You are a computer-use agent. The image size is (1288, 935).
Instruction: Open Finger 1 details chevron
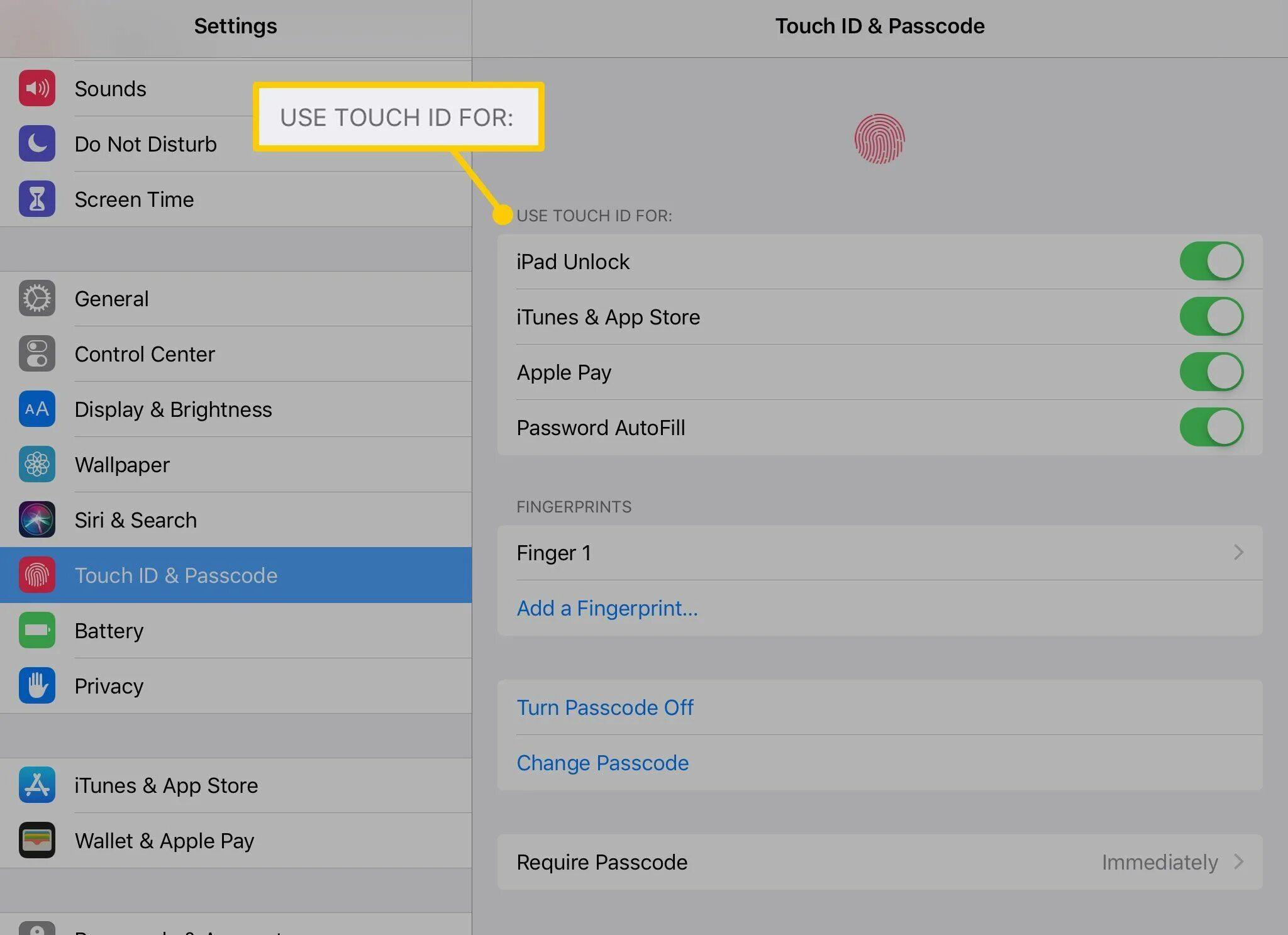pyautogui.click(x=1238, y=553)
